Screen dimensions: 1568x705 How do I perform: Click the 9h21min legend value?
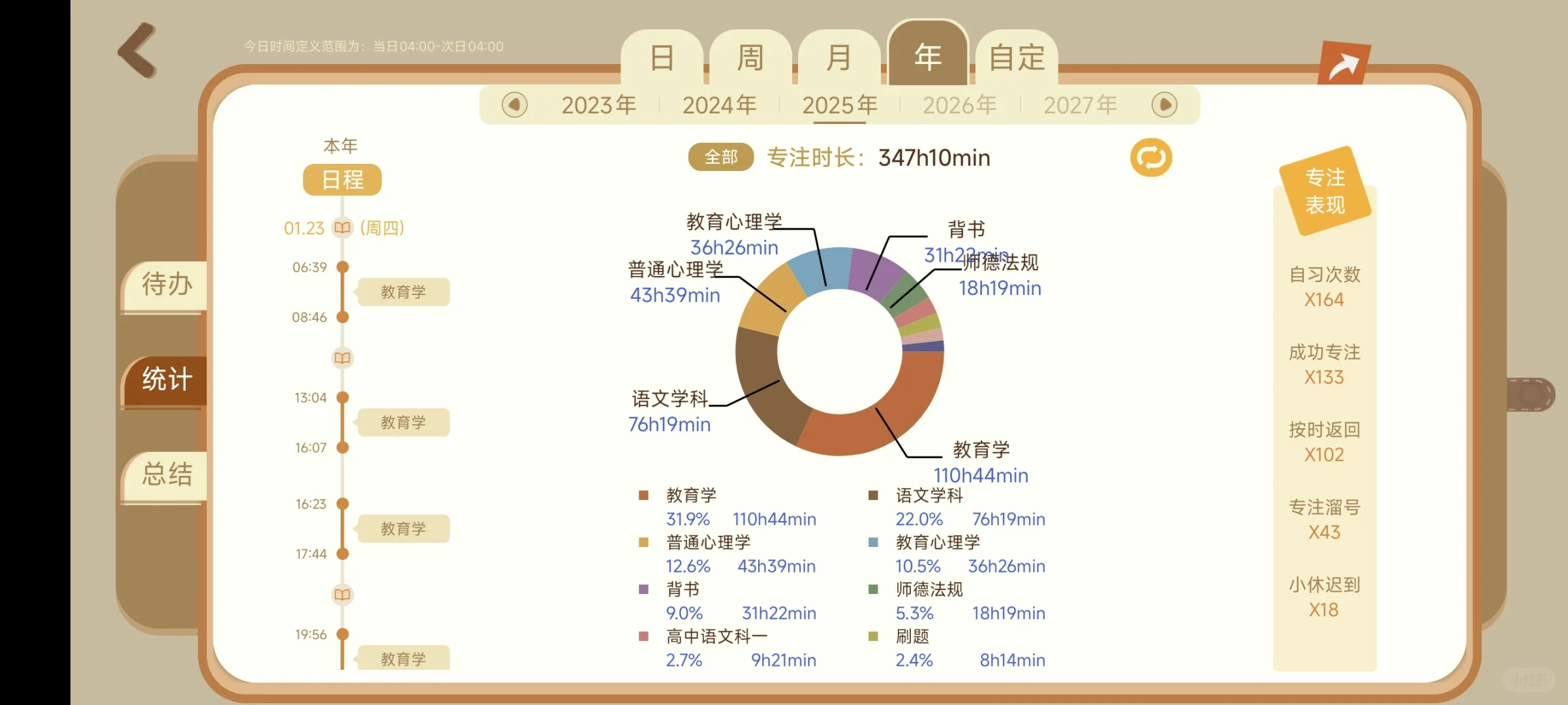pyautogui.click(x=784, y=661)
